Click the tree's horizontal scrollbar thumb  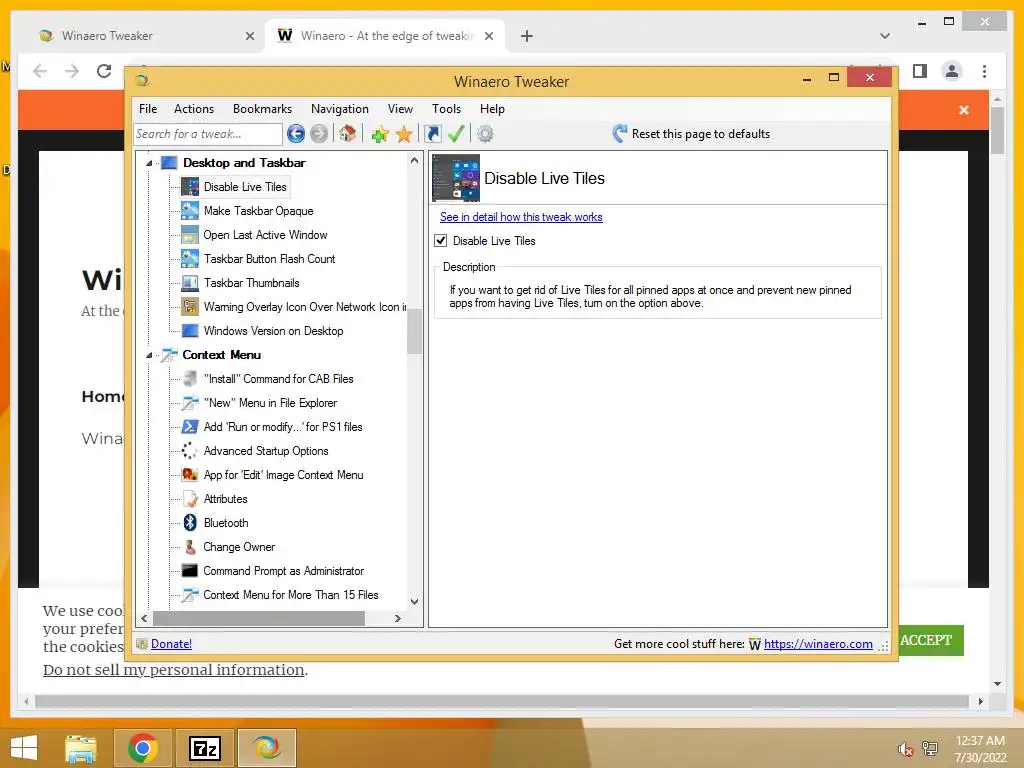[x=259, y=618]
